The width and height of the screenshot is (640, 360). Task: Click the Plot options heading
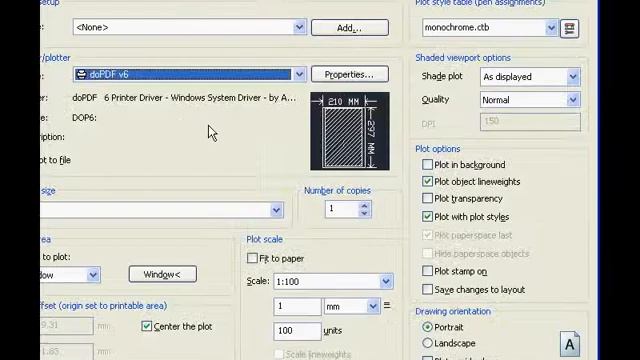(x=438, y=149)
